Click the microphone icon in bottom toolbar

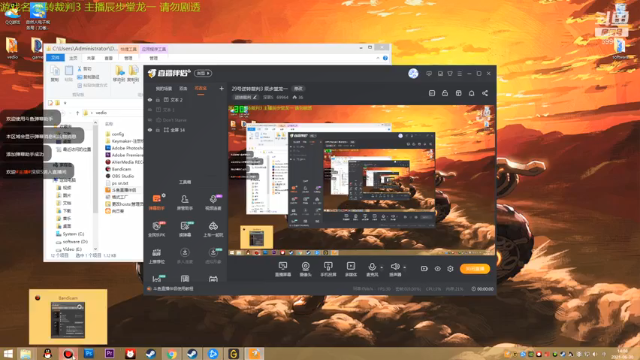click(372, 267)
